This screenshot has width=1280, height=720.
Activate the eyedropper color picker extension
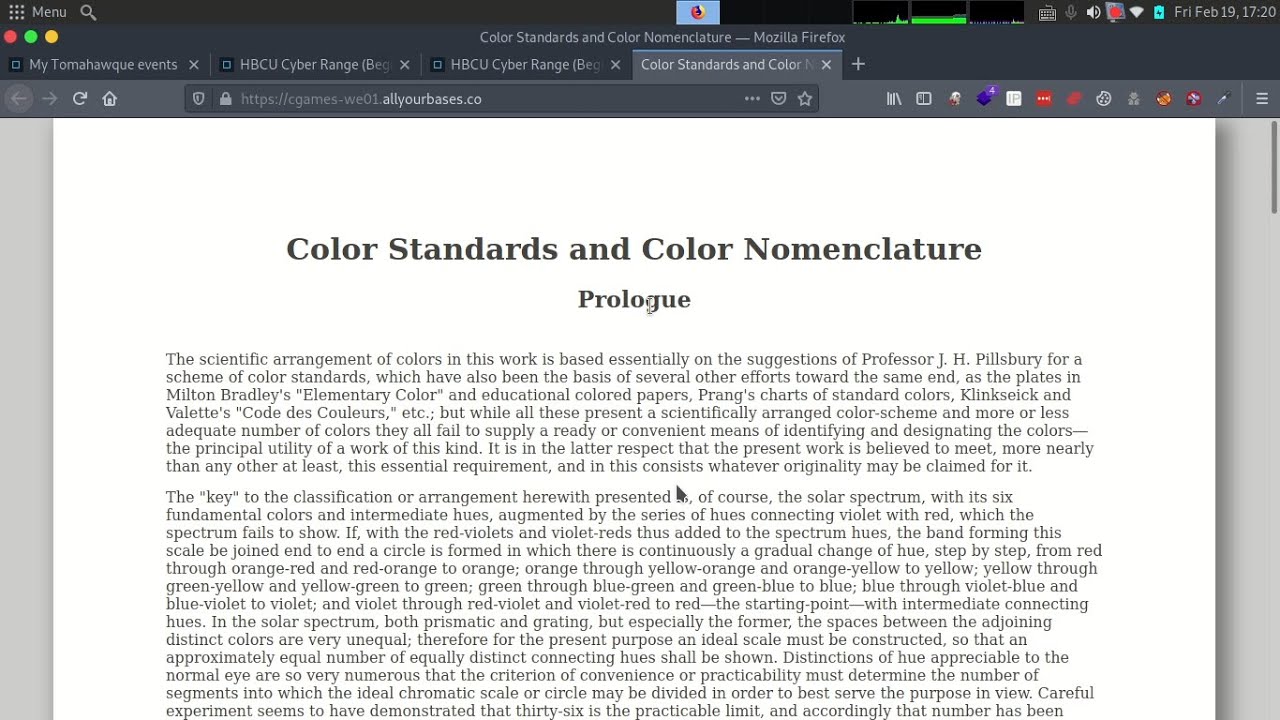[x=1223, y=99]
